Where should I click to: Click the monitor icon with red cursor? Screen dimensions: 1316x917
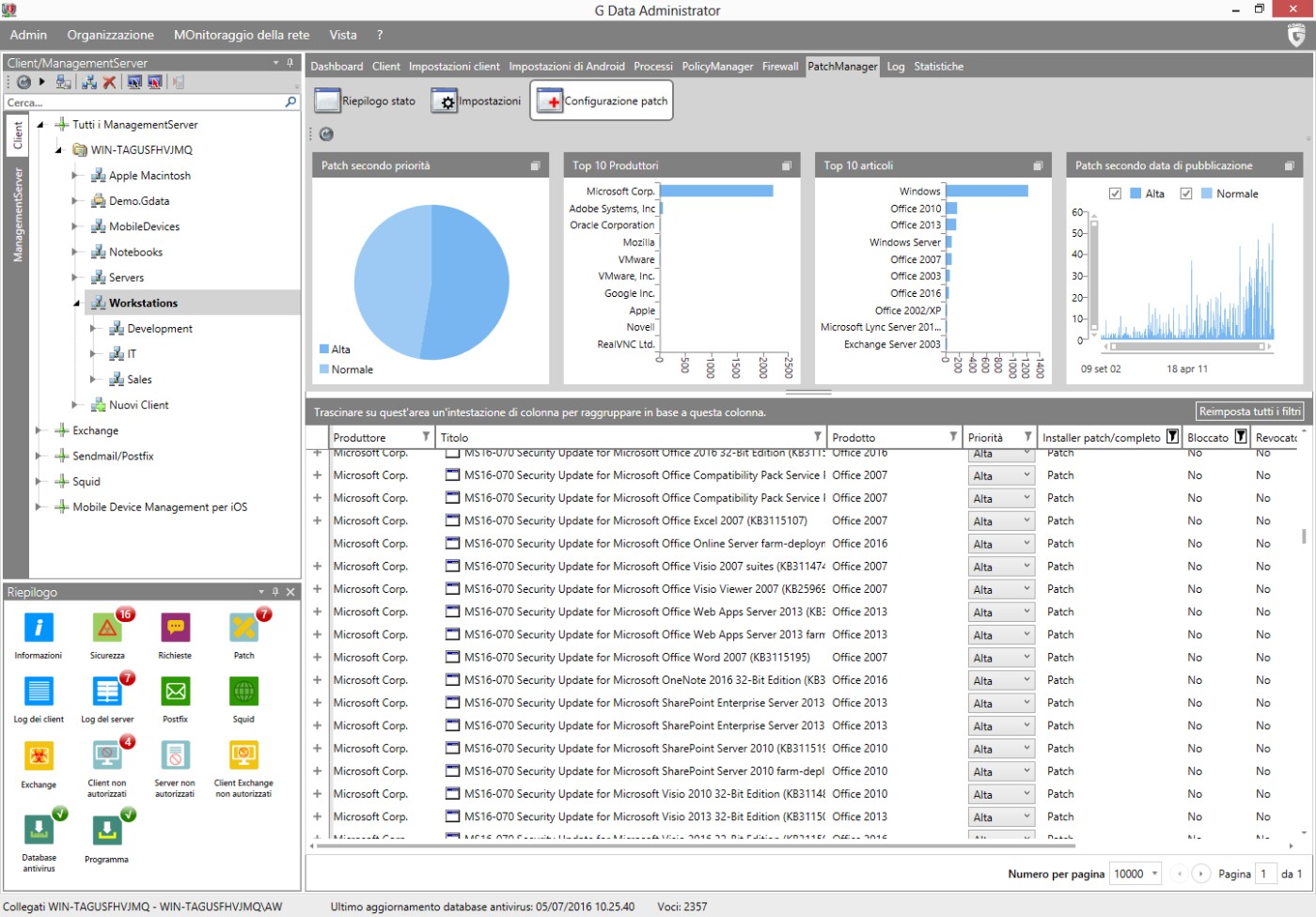tap(155, 82)
